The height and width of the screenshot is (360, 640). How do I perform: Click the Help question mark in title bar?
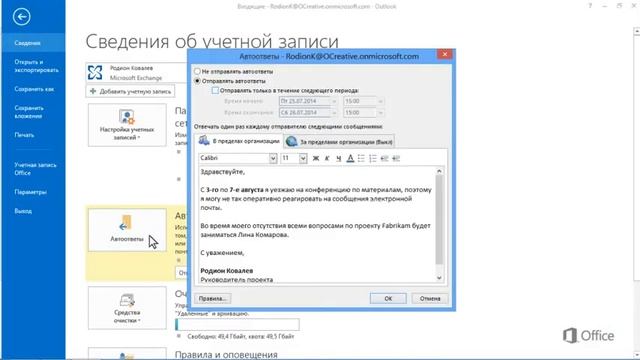[590, 6]
